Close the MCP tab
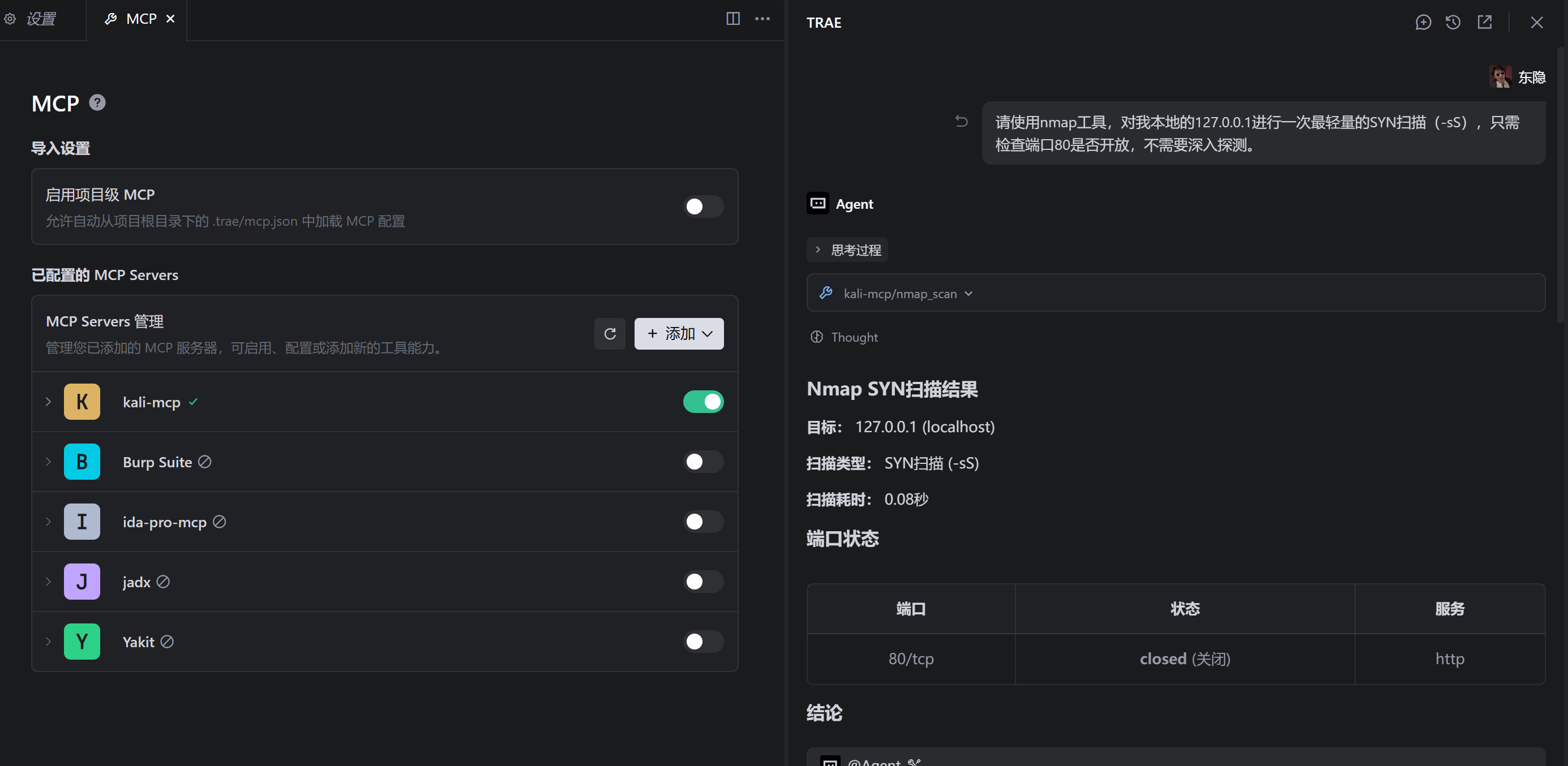1568x766 pixels. click(x=170, y=19)
